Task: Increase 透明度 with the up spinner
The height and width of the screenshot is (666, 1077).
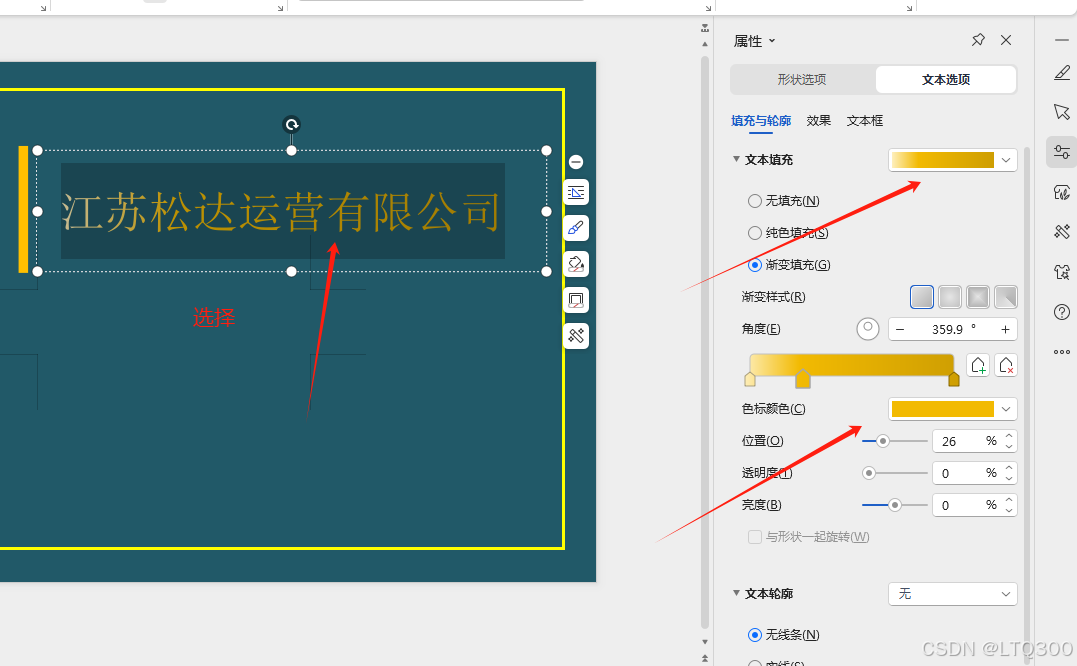Action: (x=1009, y=468)
